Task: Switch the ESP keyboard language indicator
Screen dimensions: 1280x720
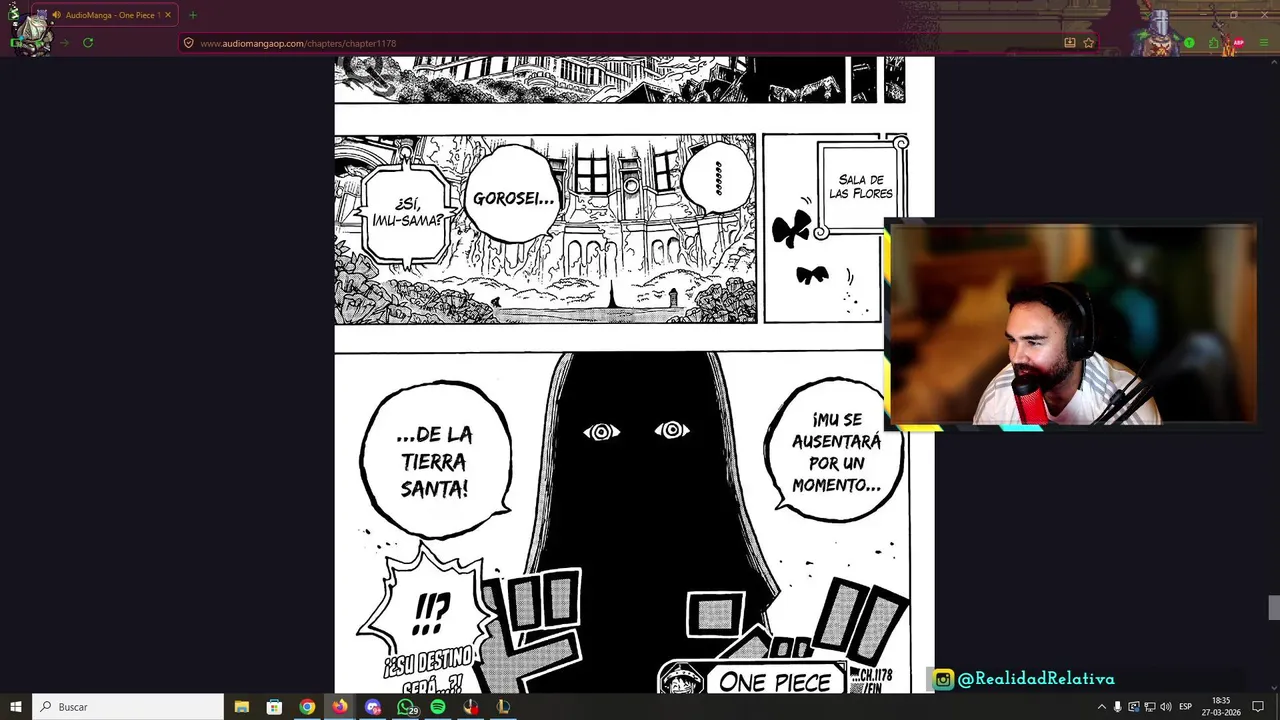Action: tap(1186, 707)
